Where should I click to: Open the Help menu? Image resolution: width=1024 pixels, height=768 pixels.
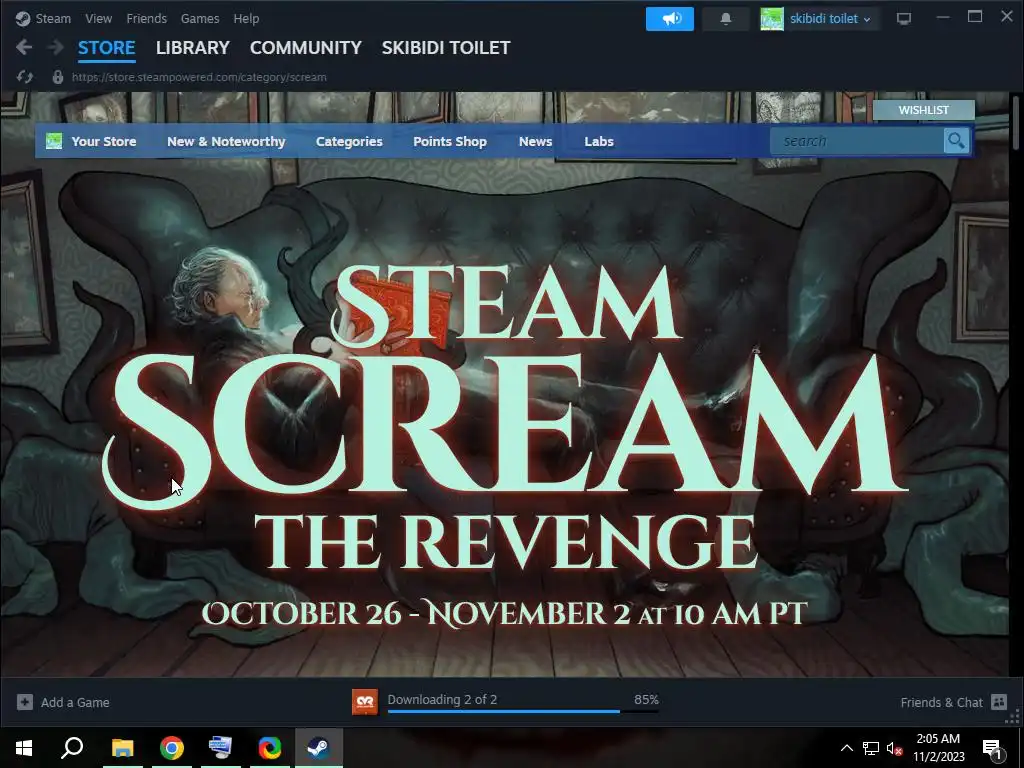(246, 18)
